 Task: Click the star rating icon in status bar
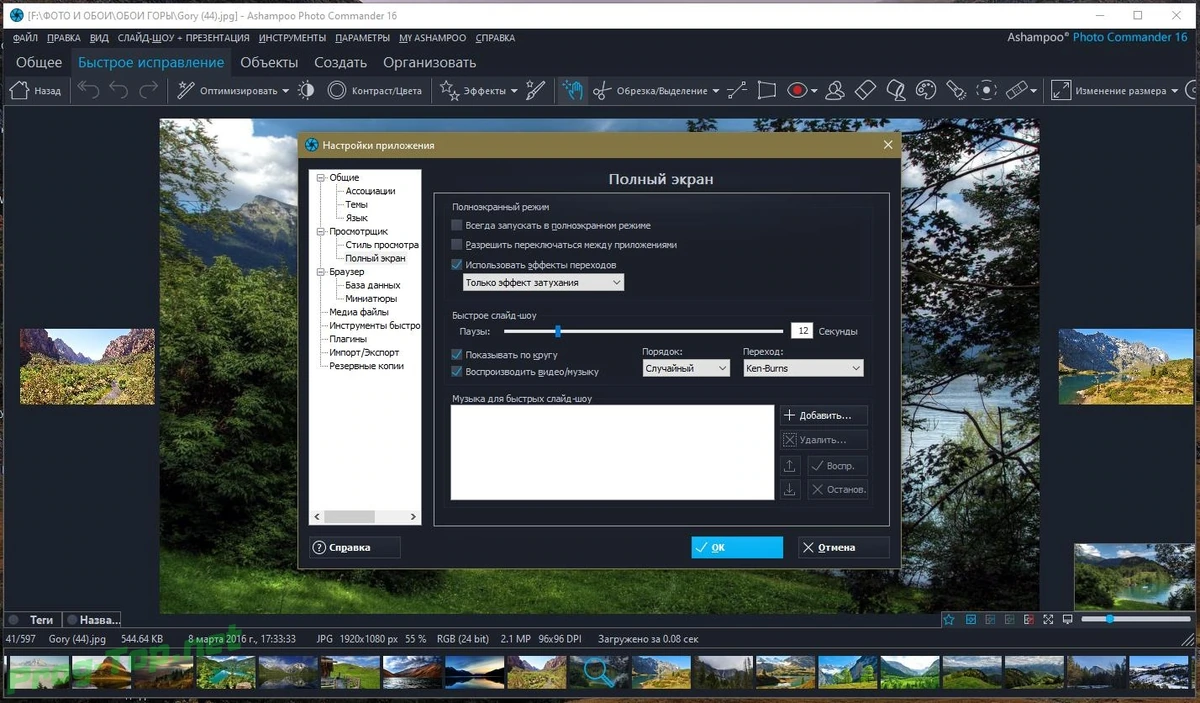[948, 620]
